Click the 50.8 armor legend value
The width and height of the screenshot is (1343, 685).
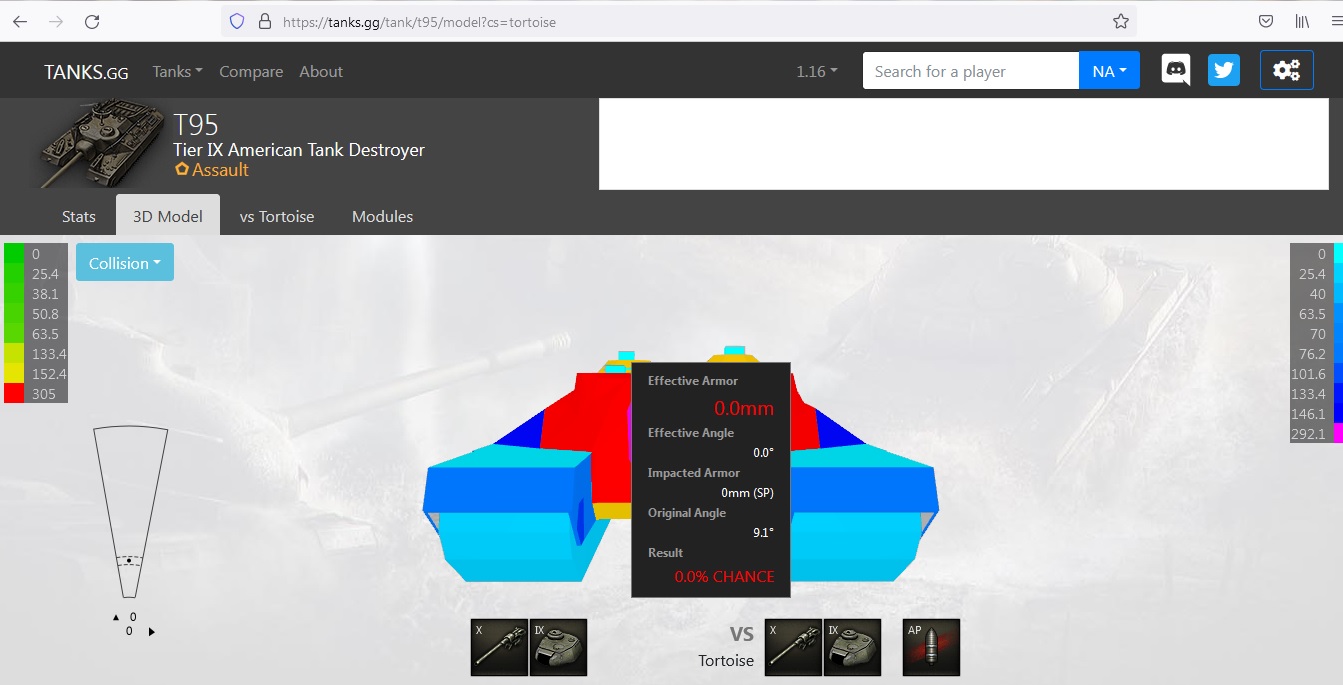point(46,314)
